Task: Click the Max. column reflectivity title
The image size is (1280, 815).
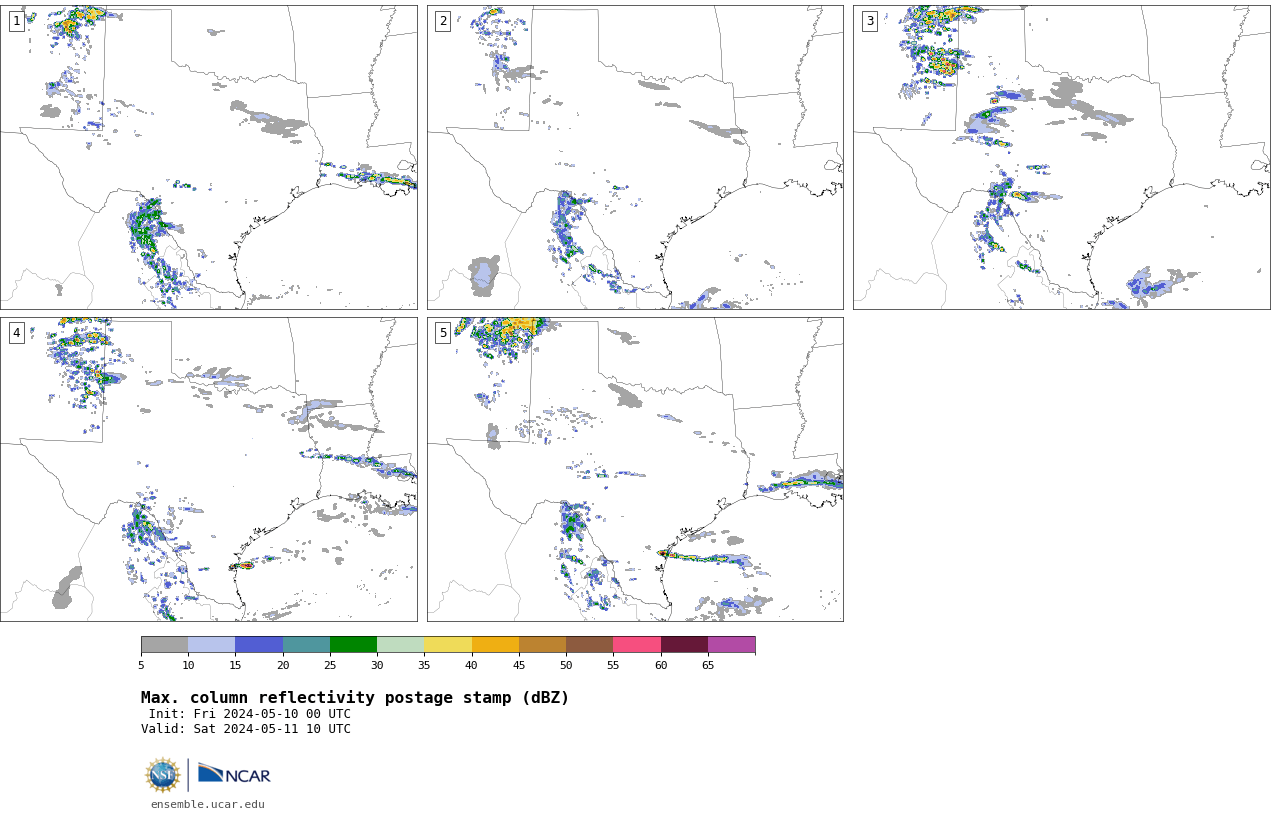Action: point(355,698)
